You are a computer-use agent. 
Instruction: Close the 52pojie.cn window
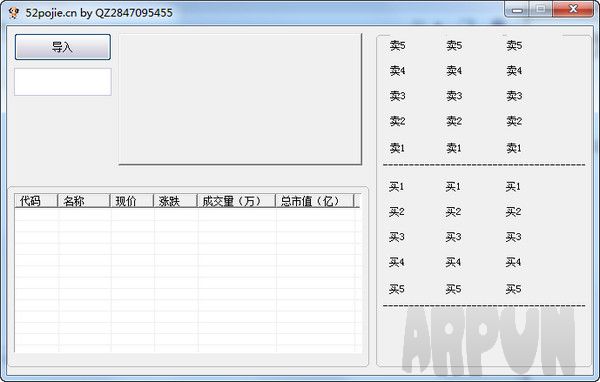click(x=573, y=9)
